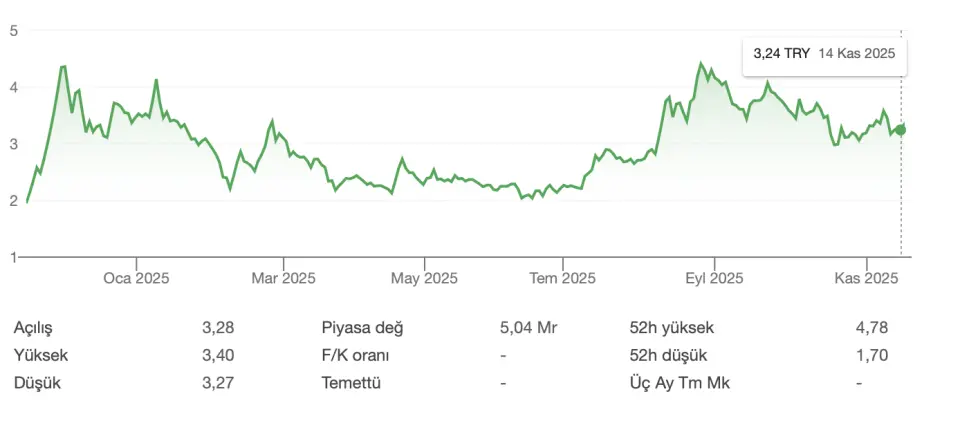
Task: Click the Eyl 2025 axis label
Action: pyautogui.click(x=714, y=277)
